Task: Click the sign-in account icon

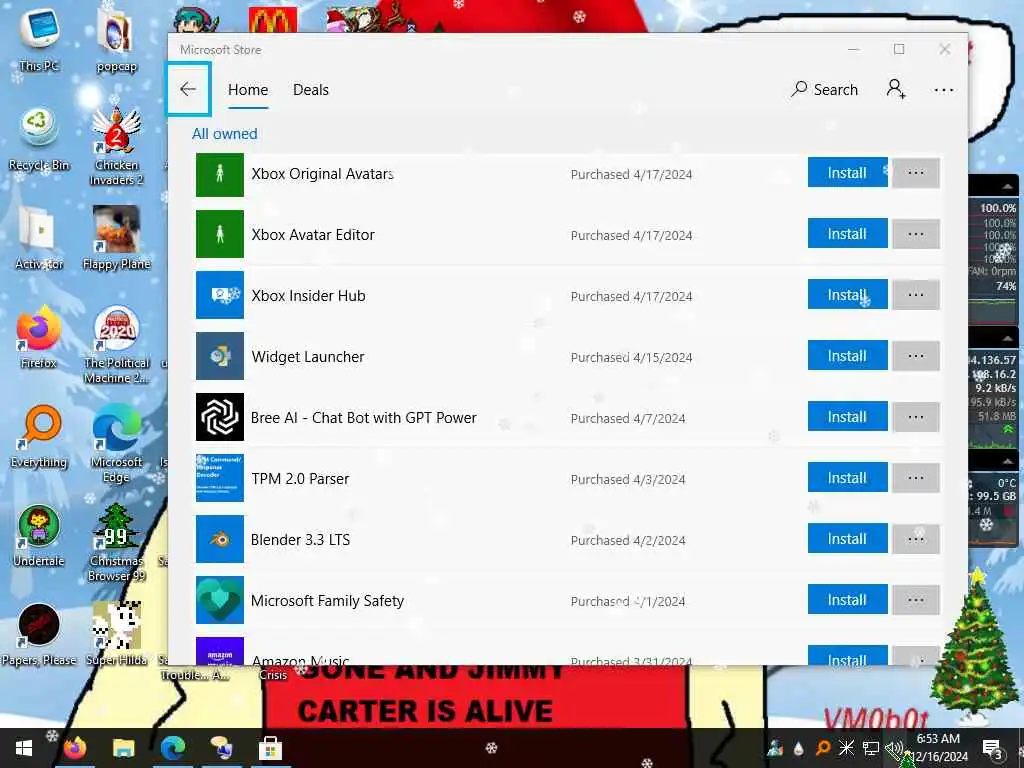Action: [x=896, y=89]
